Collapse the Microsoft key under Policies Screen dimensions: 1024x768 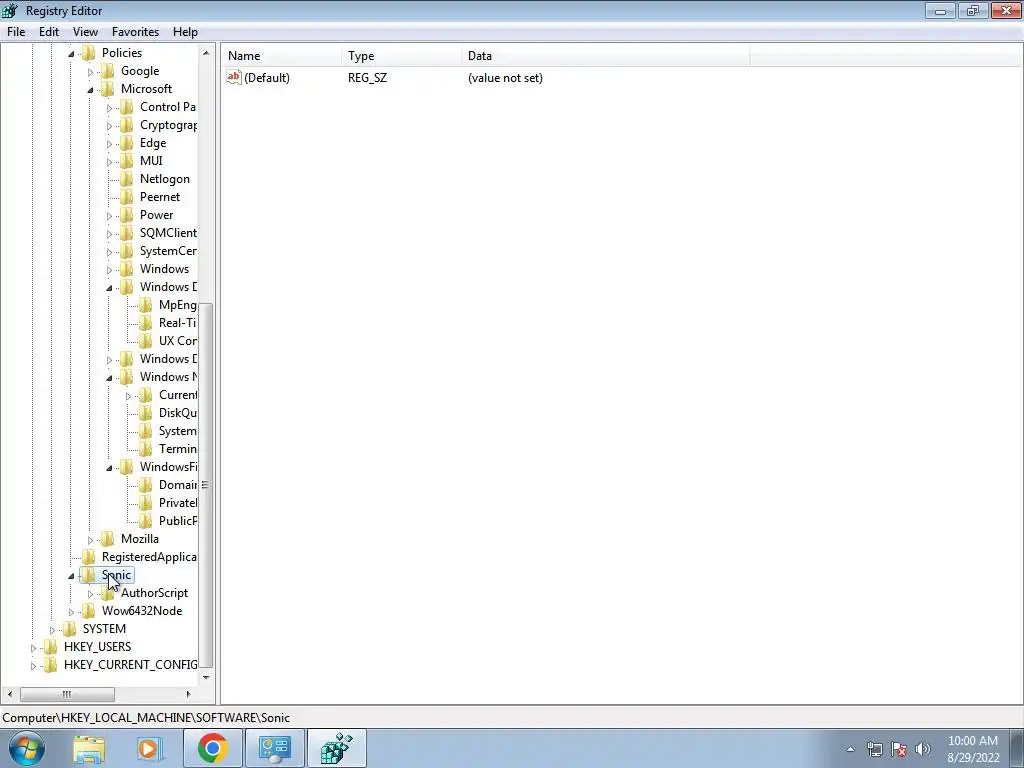(90, 89)
